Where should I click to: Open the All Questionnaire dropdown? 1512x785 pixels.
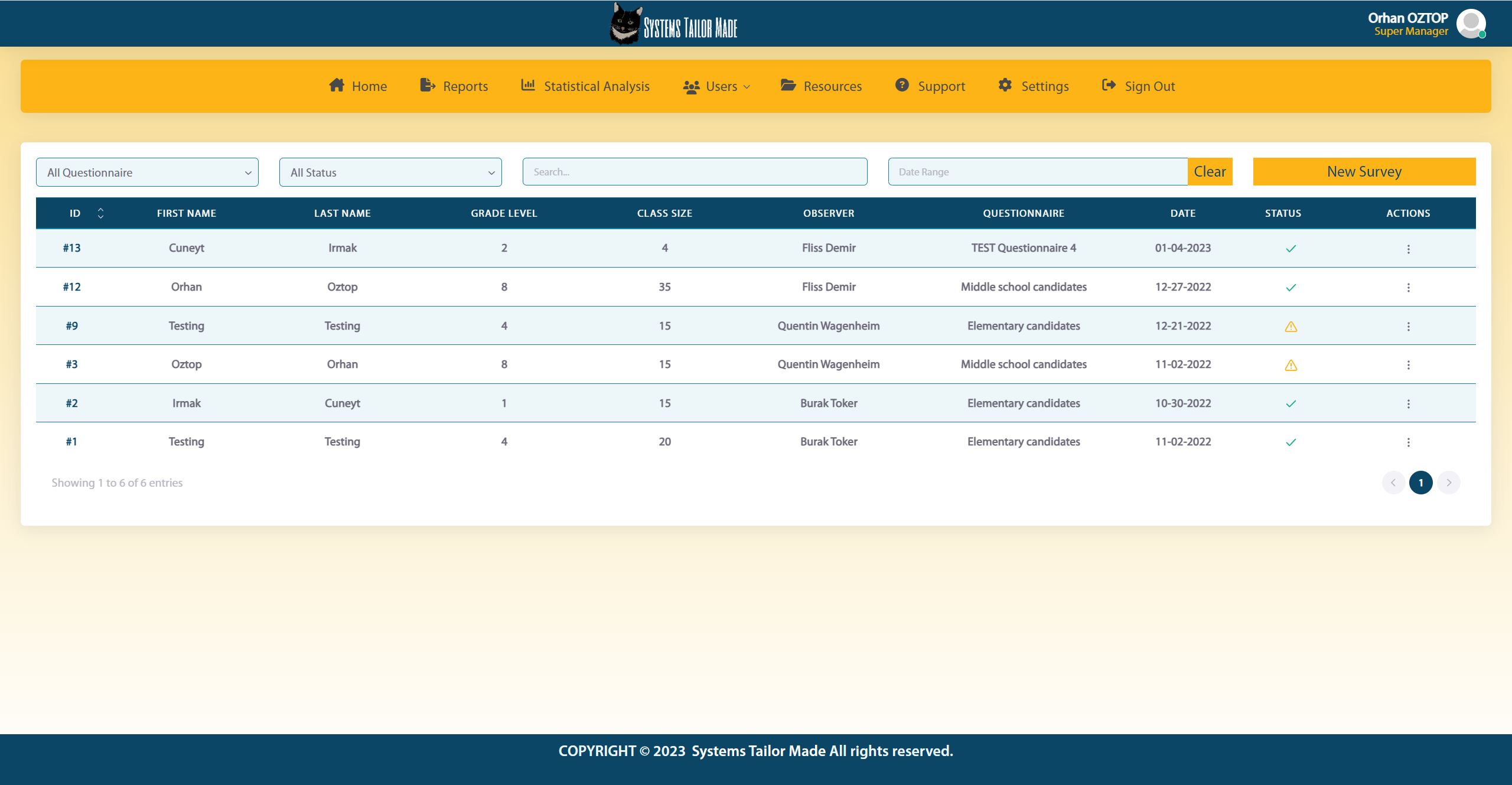[x=147, y=172]
